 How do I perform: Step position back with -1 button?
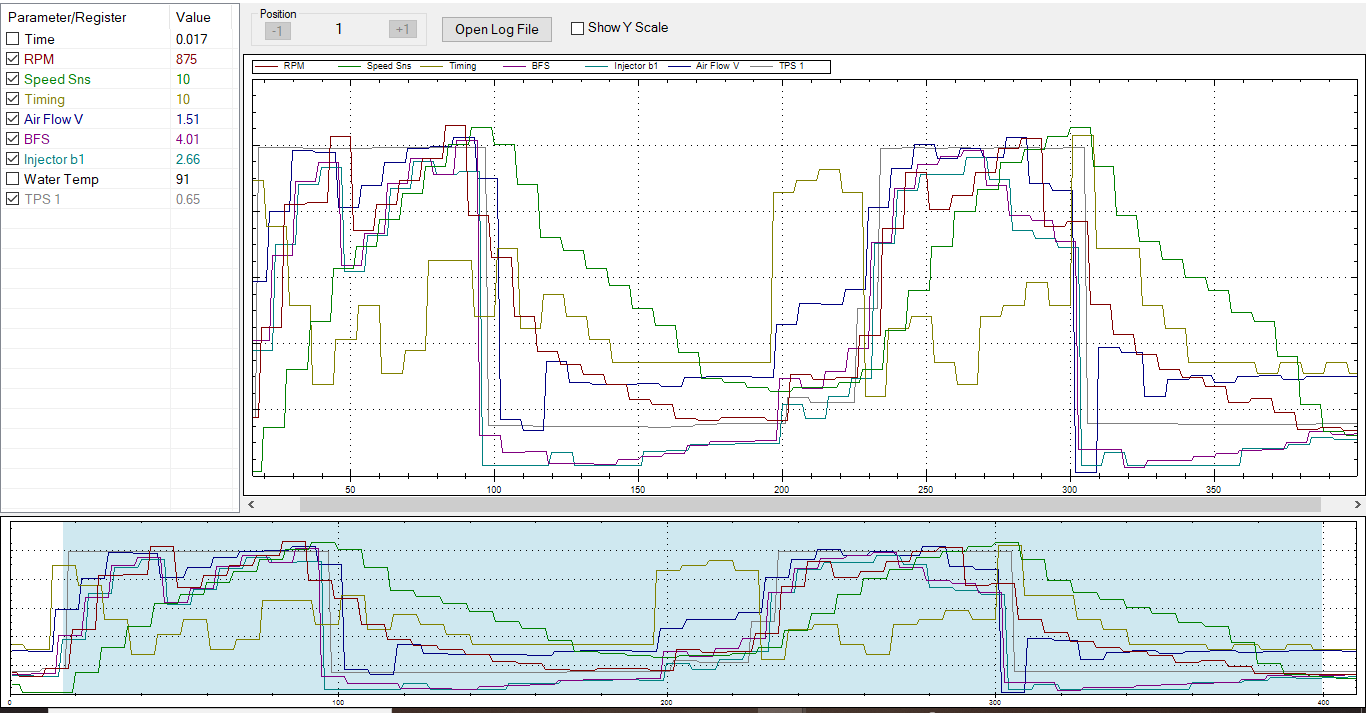[x=278, y=29]
